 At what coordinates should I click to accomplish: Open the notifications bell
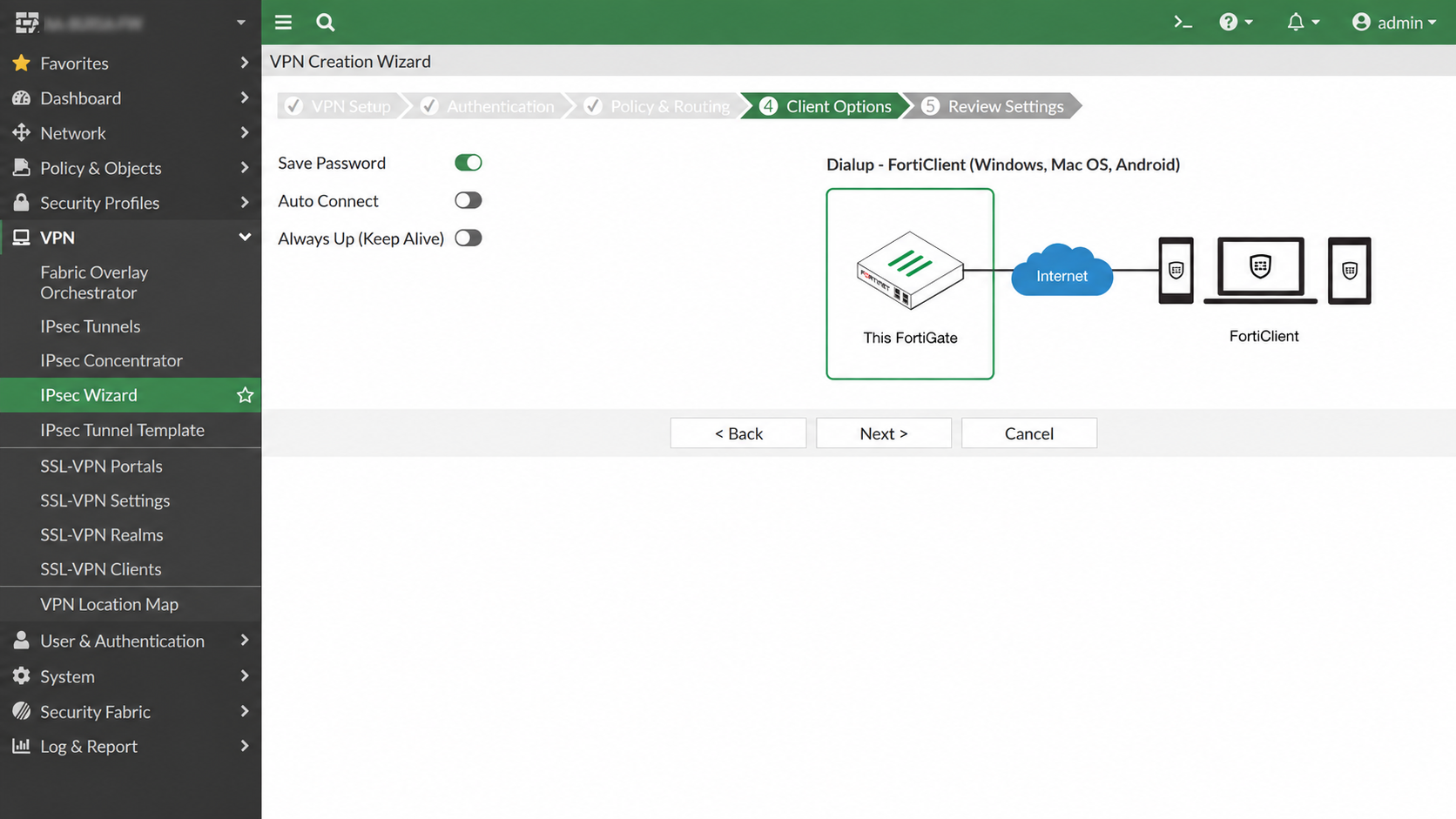pyautogui.click(x=1303, y=23)
